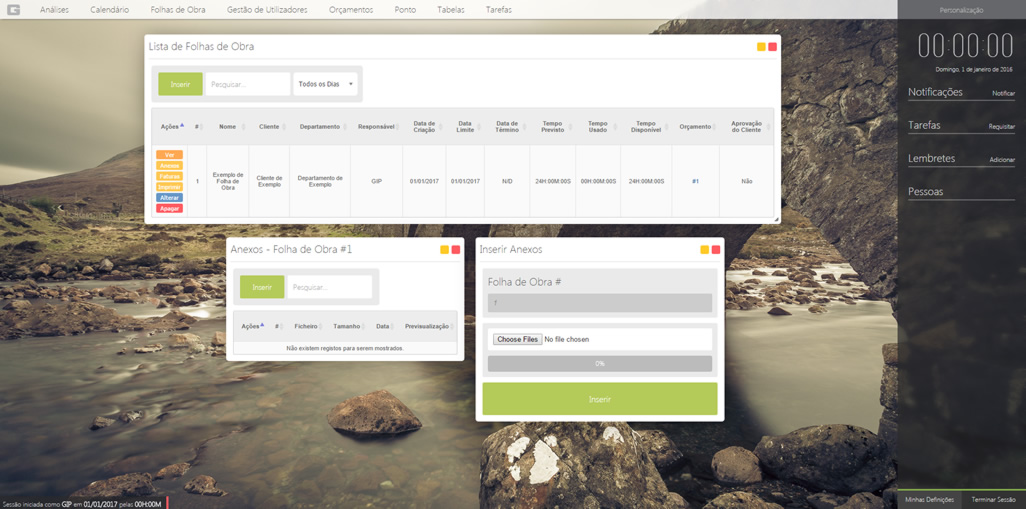Open the Folhas de Obra menu
Screen dimensions: 1026x509
click(178, 10)
